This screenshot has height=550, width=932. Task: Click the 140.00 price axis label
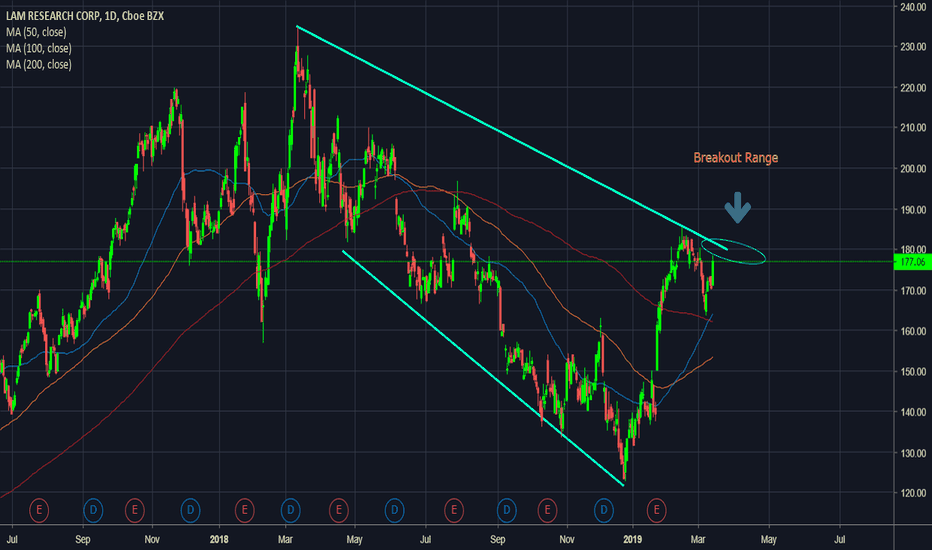(913, 411)
